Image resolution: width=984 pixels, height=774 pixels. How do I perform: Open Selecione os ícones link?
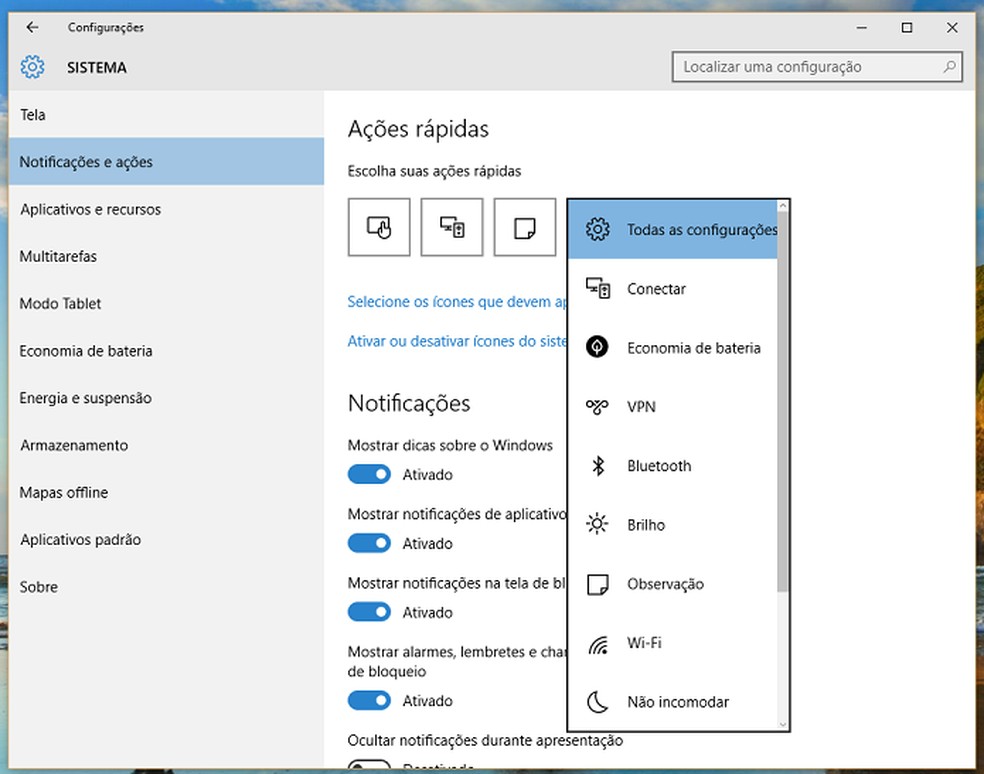coord(456,301)
